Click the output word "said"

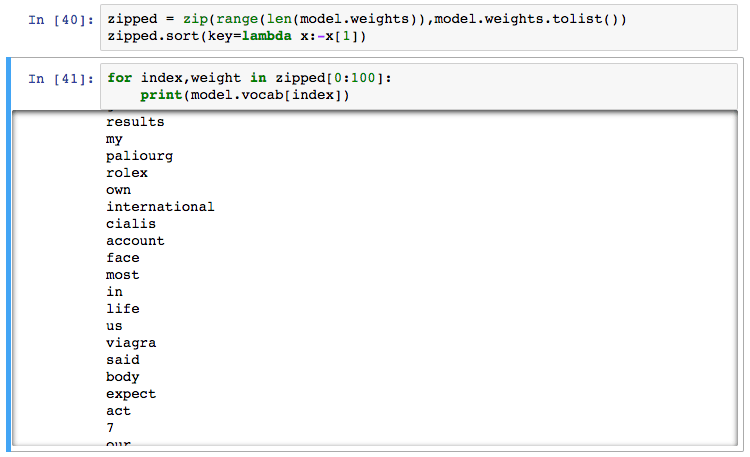(x=123, y=360)
